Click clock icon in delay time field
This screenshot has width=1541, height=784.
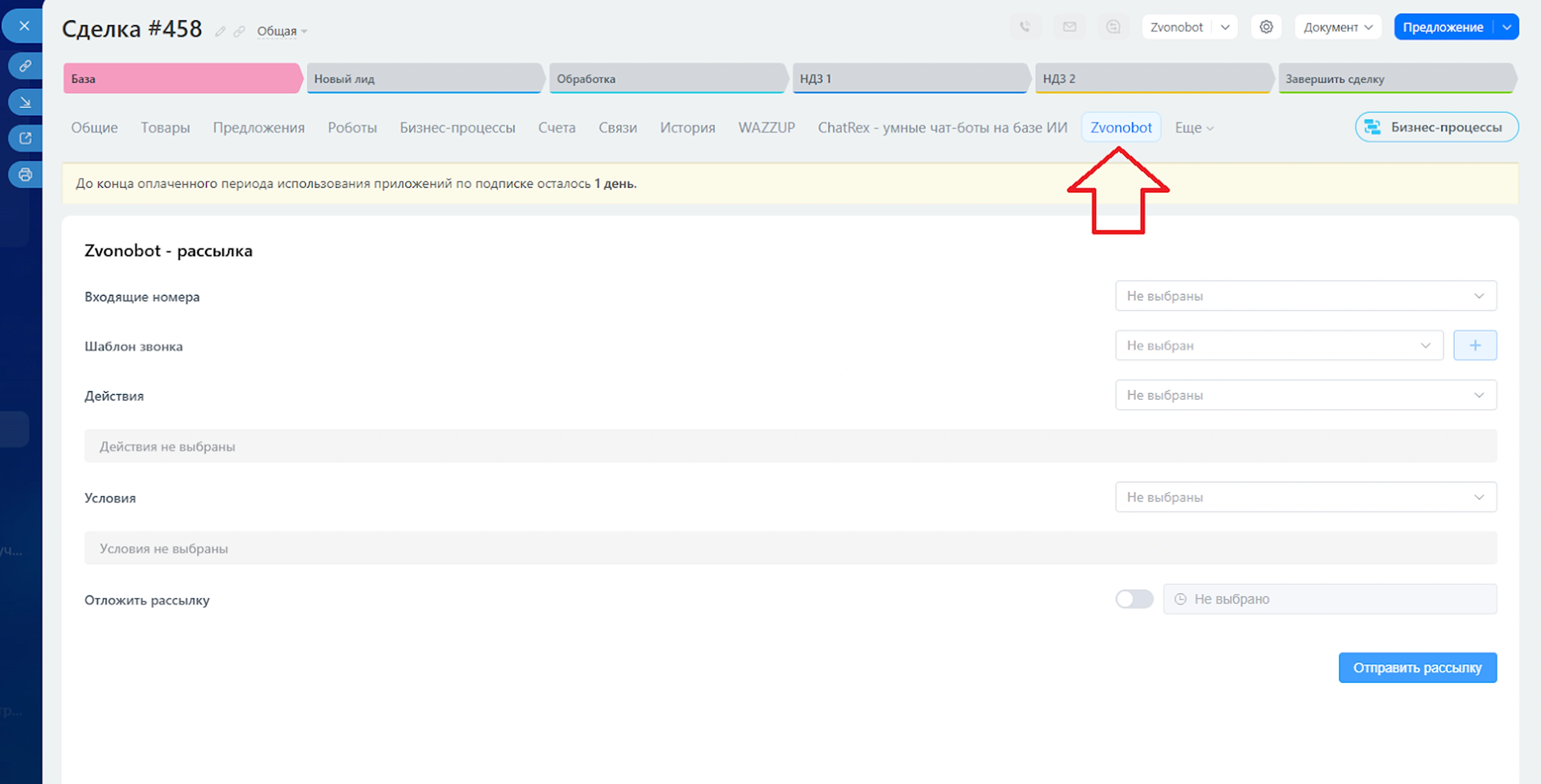pyautogui.click(x=1180, y=599)
